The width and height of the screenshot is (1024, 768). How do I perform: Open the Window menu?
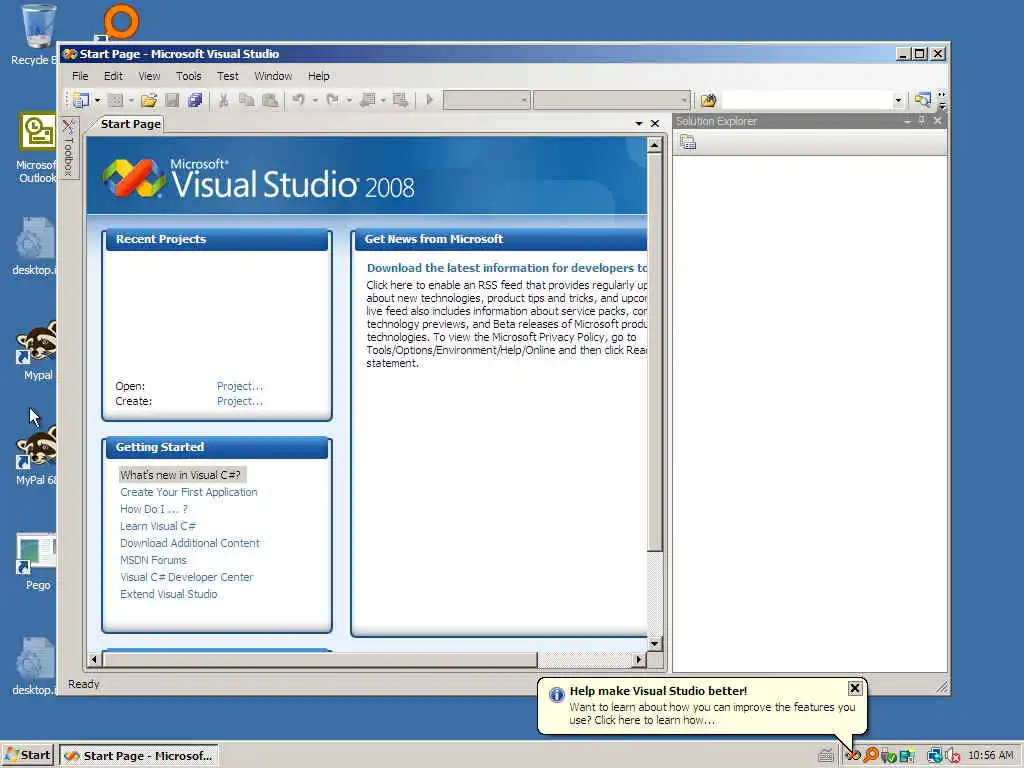coord(273,76)
